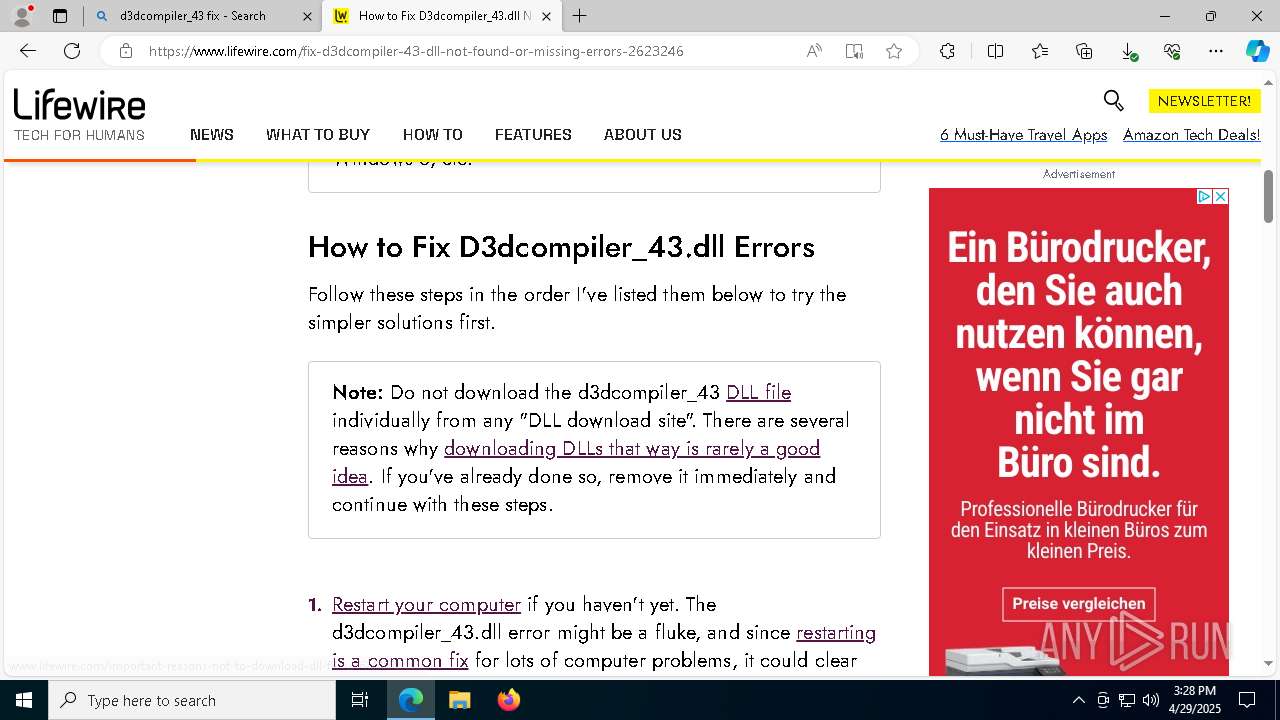
Task: Toggle split screen view icon
Action: 995,51
